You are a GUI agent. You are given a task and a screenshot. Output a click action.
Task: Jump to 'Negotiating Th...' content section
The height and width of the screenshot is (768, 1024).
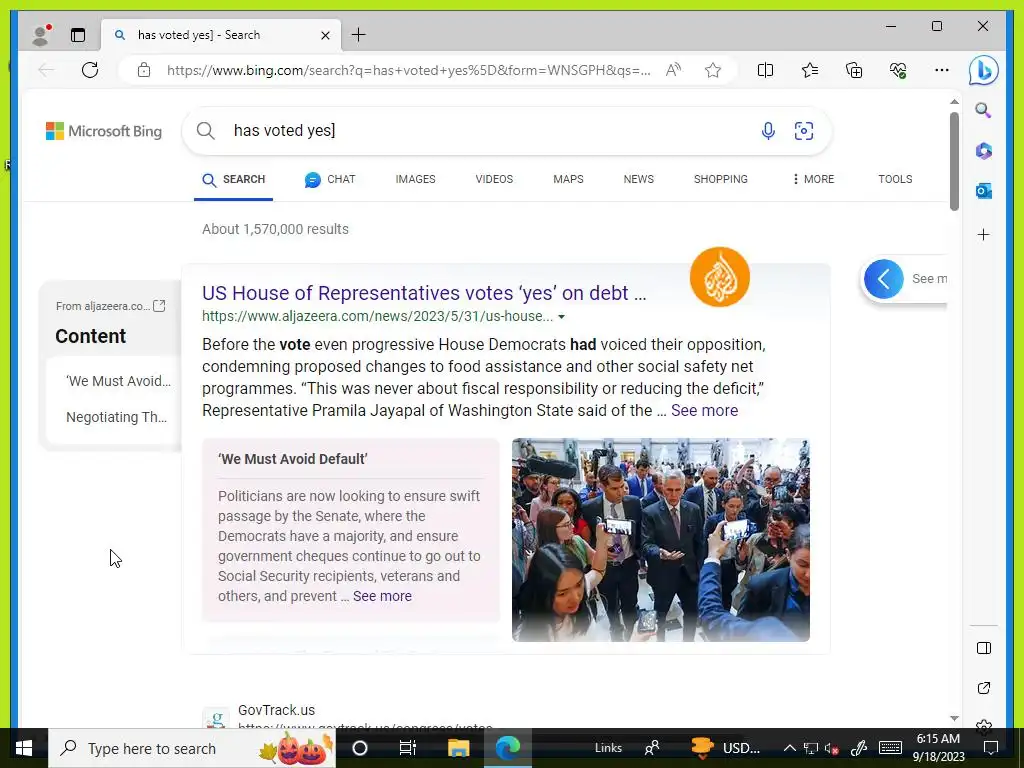[x=116, y=417]
